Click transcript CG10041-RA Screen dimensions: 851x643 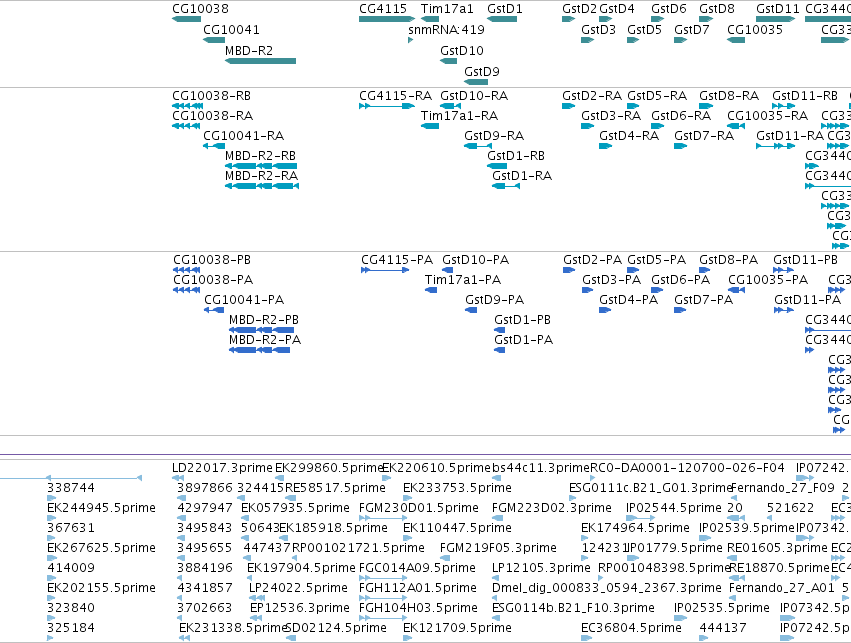pyautogui.click(x=214, y=146)
